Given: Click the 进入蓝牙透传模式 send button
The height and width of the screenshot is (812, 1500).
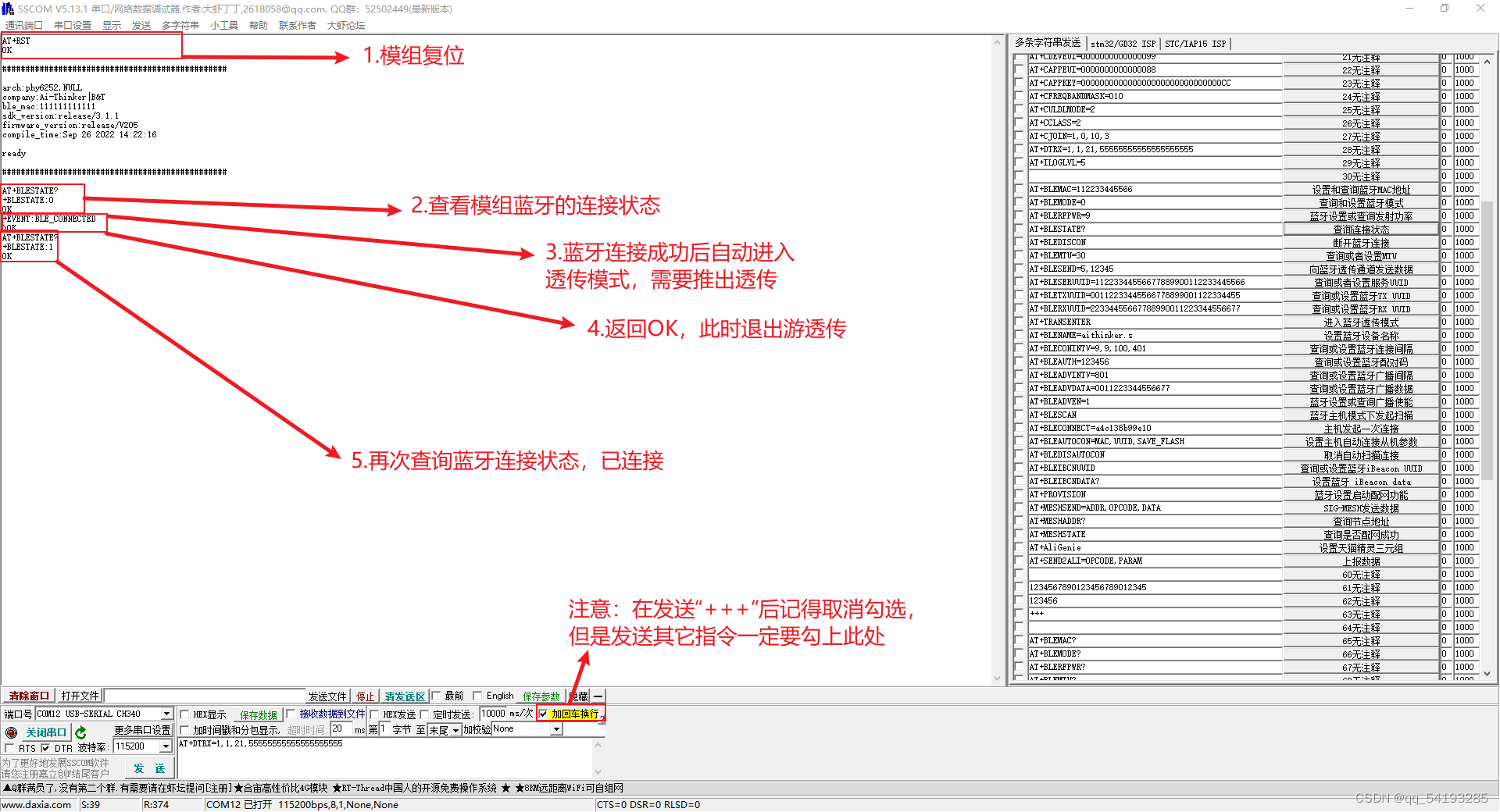Looking at the screenshot, I should pos(1361,322).
